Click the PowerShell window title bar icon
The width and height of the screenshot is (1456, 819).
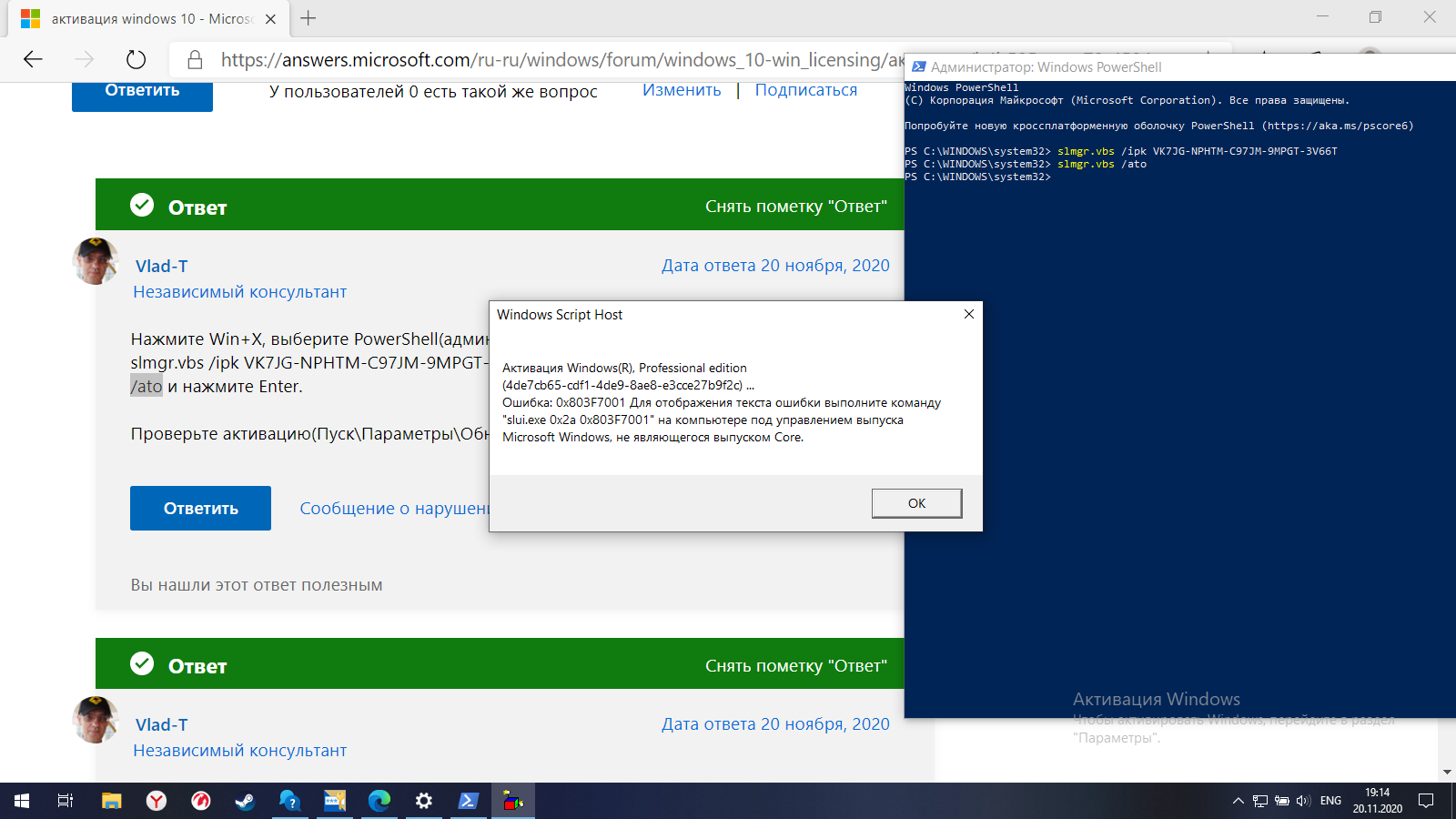(x=918, y=66)
